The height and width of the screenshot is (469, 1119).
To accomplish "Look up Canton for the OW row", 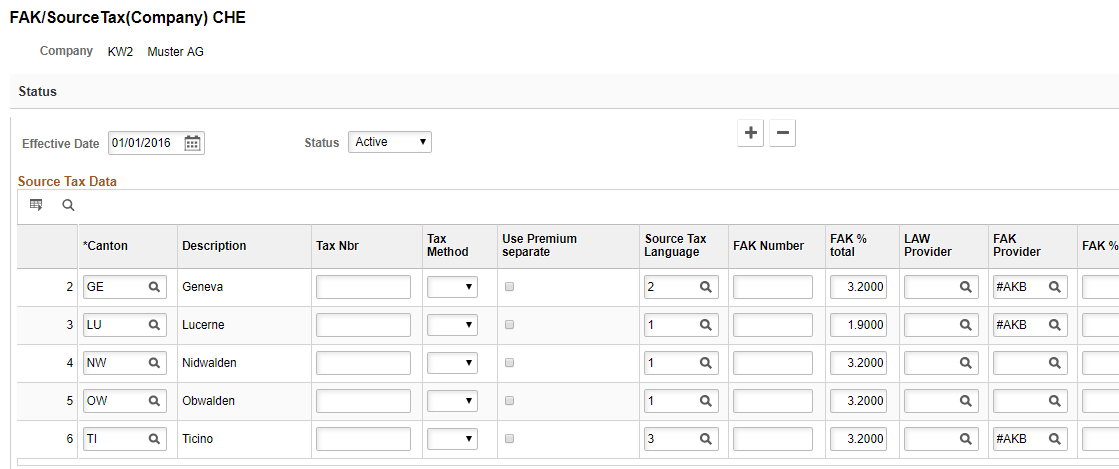I will click(x=154, y=400).
